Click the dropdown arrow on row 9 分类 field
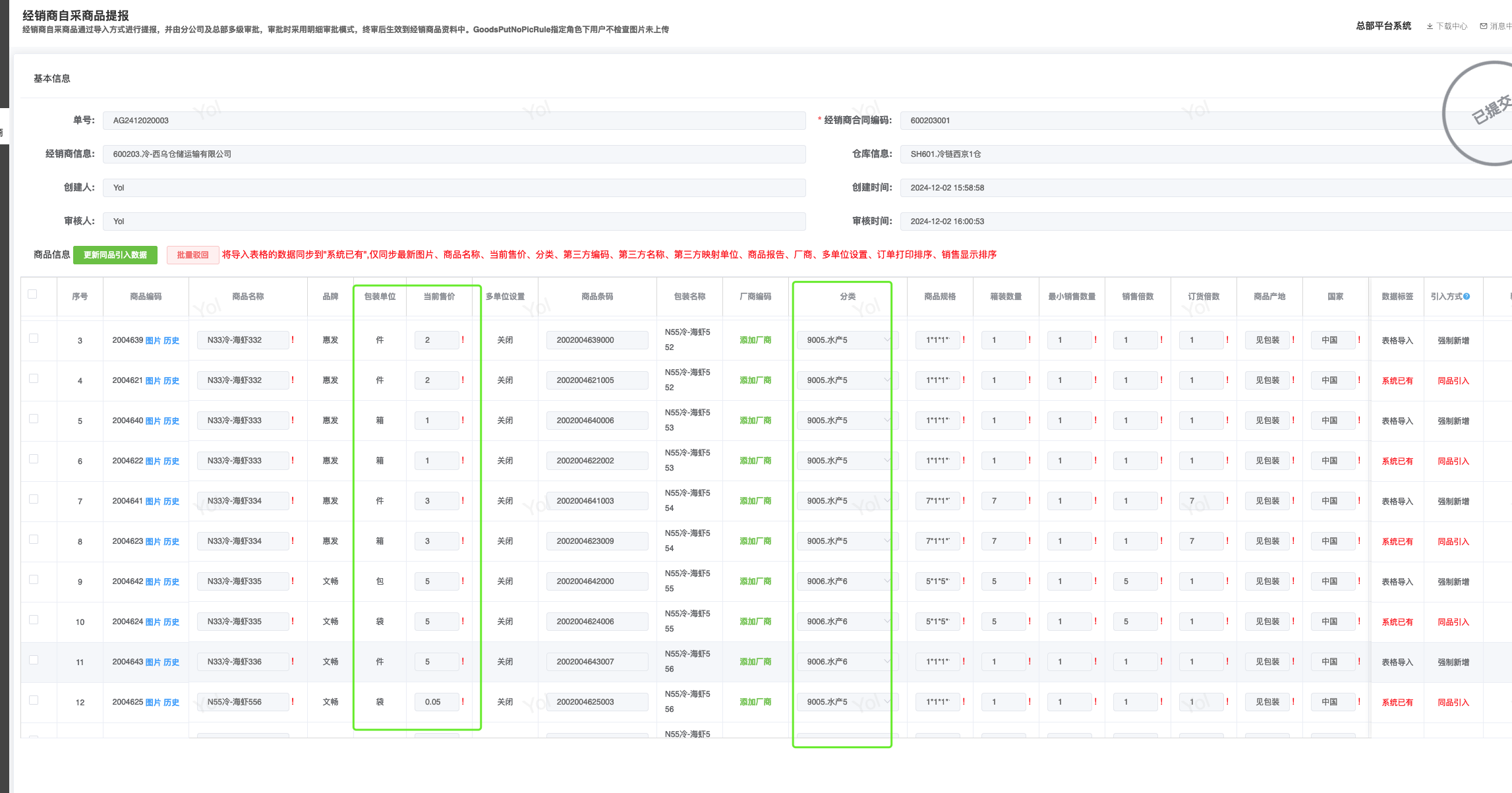The height and width of the screenshot is (793, 1512). [x=887, y=581]
